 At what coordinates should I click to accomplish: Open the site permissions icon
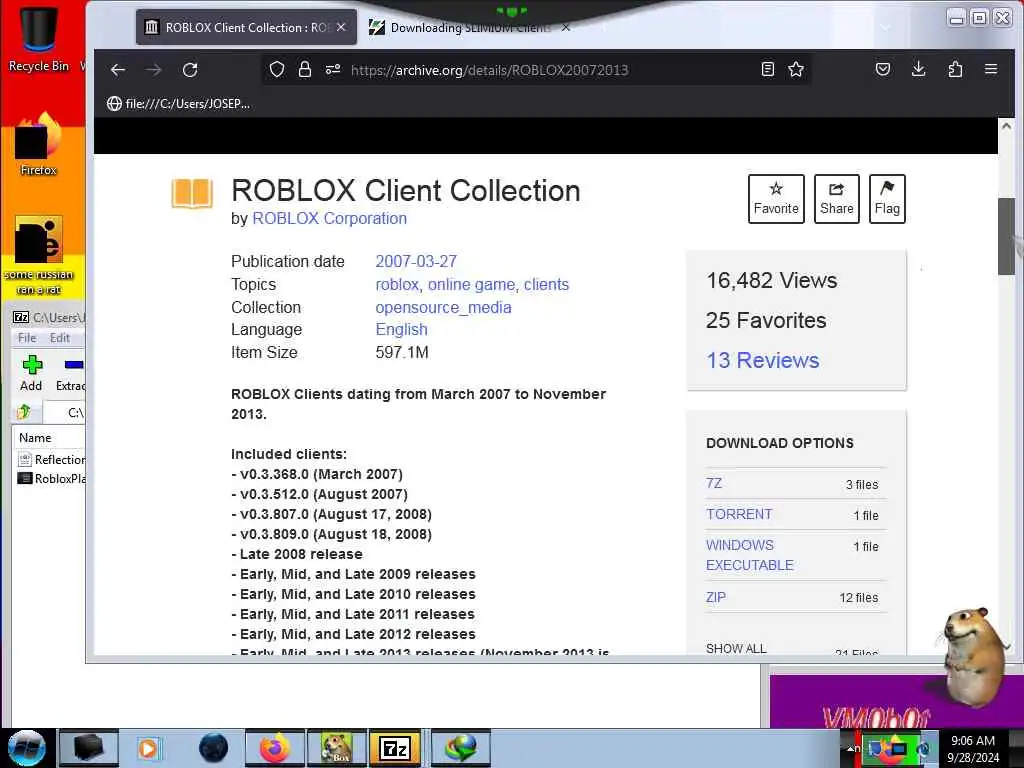(333, 69)
